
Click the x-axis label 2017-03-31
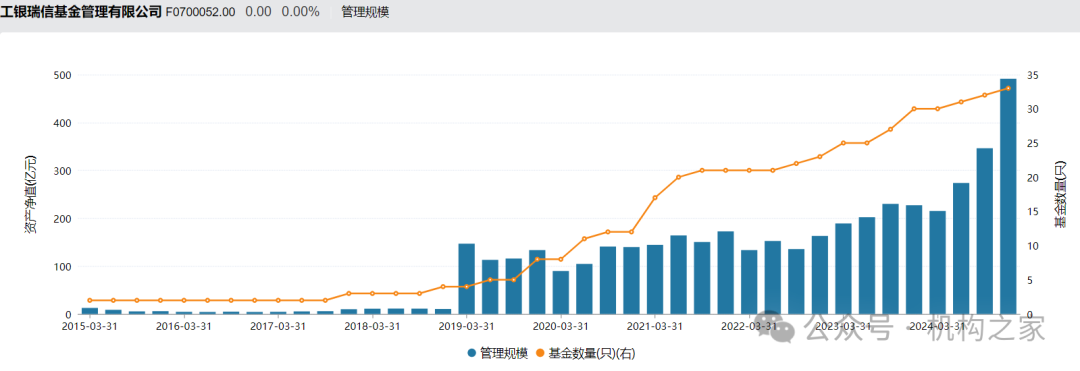click(278, 326)
